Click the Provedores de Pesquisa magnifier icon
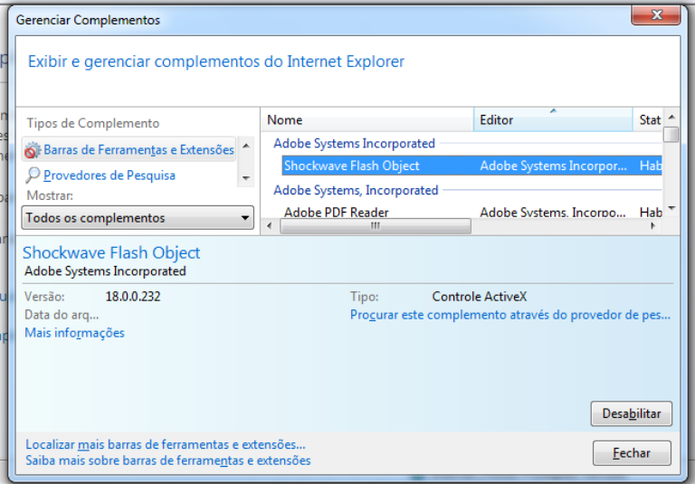The height and width of the screenshot is (484, 695). click(x=32, y=175)
